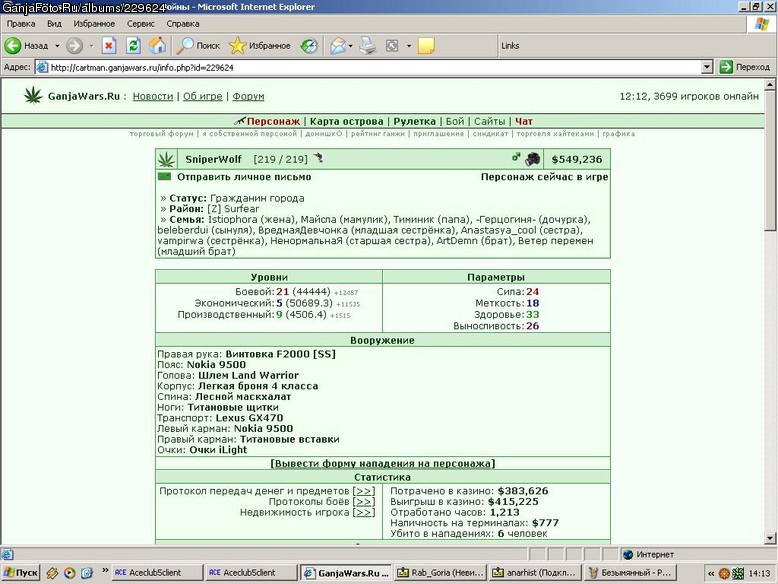Click page scrollbar down arrow
The width and height of the screenshot is (778, 584).
[x=770, y=538]
